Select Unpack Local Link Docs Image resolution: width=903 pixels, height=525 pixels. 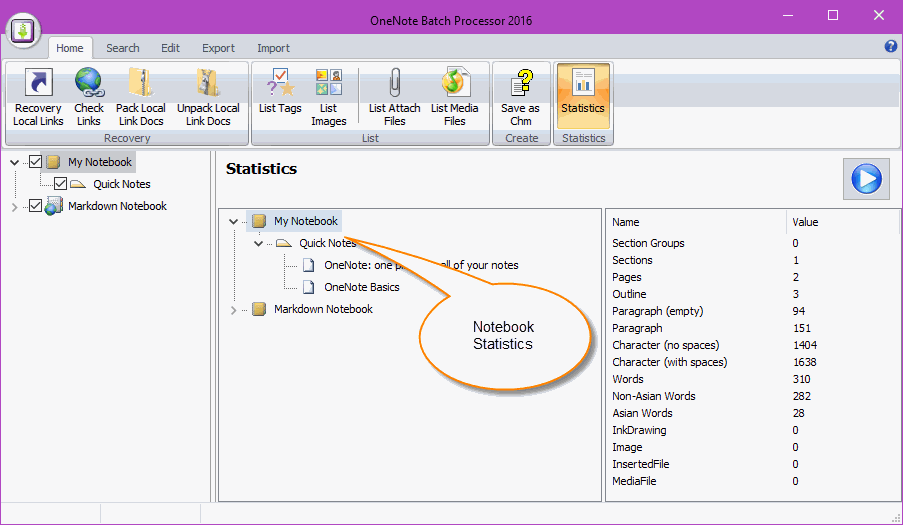point(208,97)
